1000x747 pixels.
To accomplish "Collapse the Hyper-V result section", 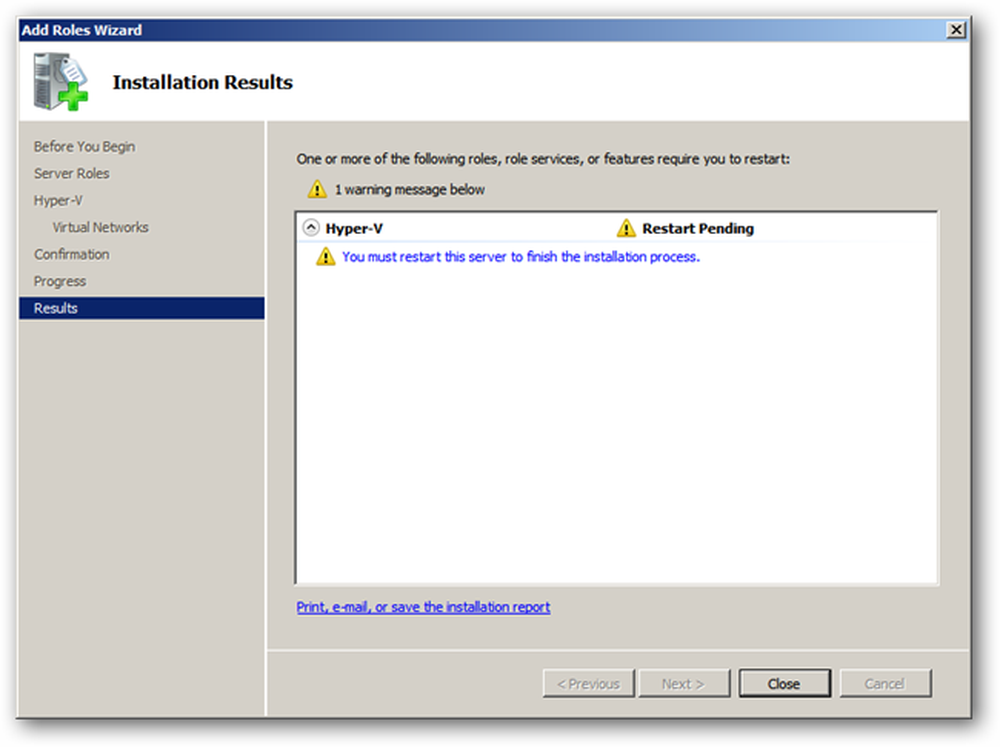I will [311, 228].
